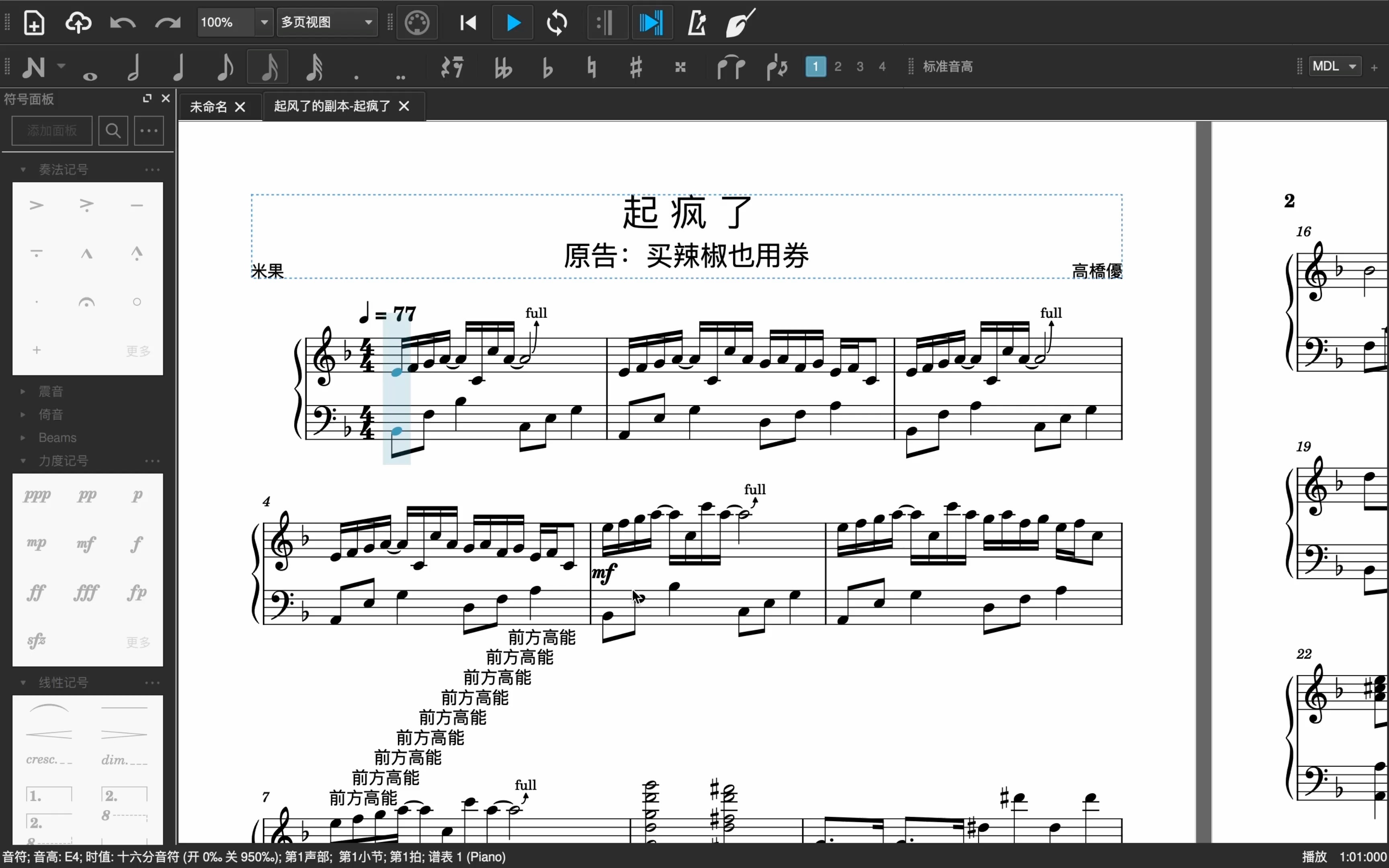This screenshot has width=1389, height=868.
Task: Expand the 震音 articulations panel
Action: 23,391
